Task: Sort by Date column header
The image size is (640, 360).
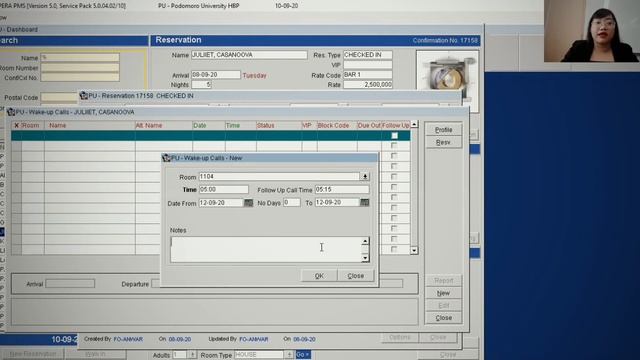Action: pyautogui.click(x=209, y=125)
